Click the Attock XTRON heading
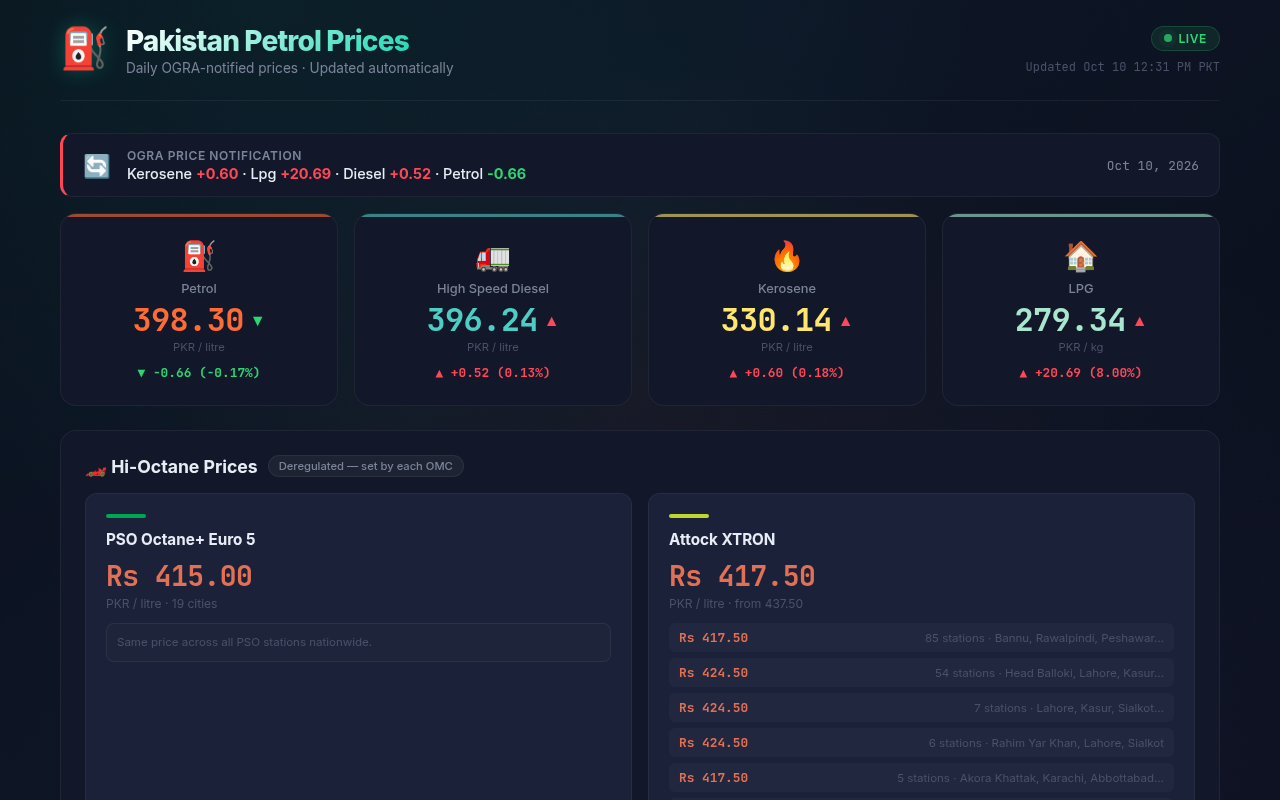Screen dimensions: 1280x800 [x=722, y=540]
